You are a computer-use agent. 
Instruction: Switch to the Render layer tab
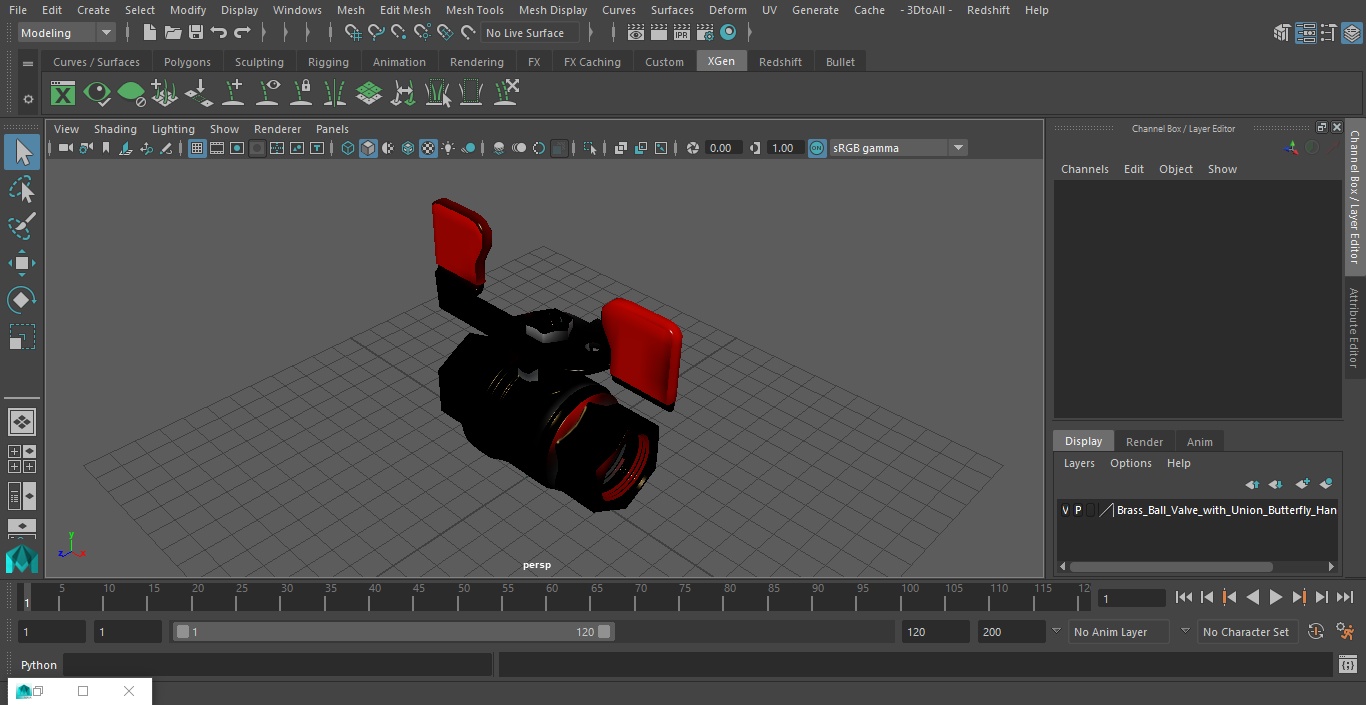(x=1144, y=442)
